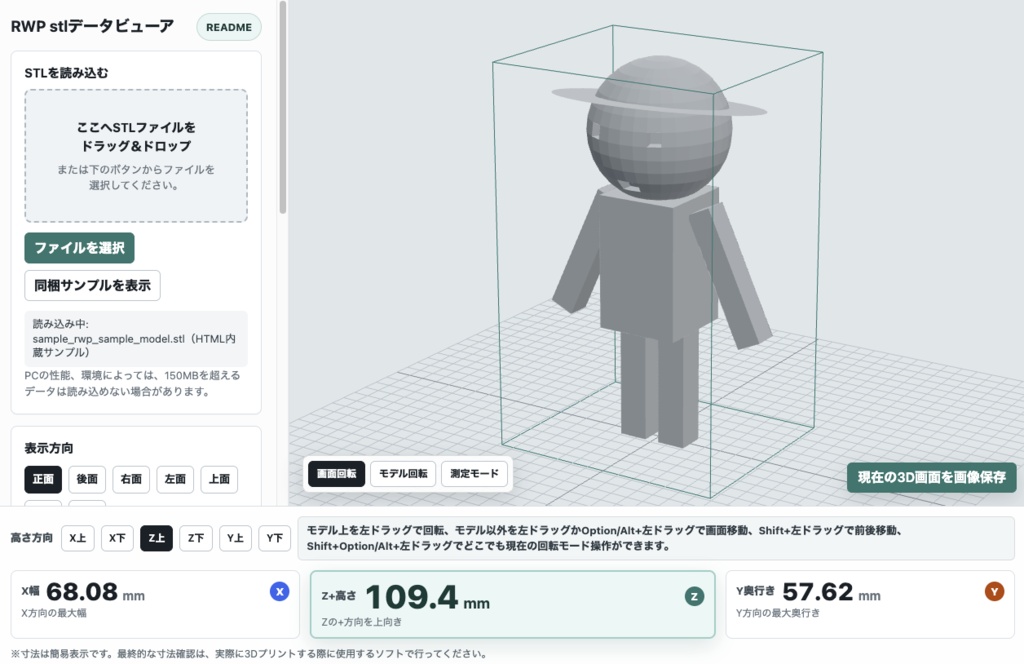The width and height of the screenshot is (1024, 664).
Task: Open the README button
Action: (x=229, y=27)
